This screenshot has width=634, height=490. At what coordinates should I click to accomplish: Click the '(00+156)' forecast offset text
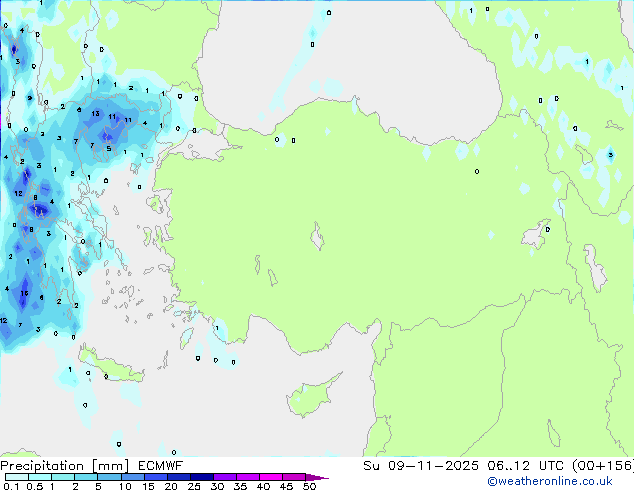pos(602,466)
